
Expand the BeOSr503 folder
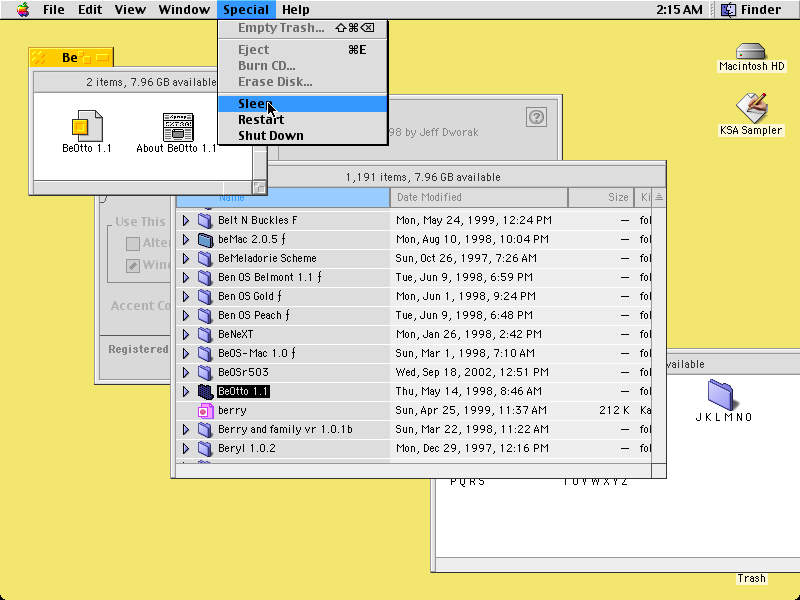point(186,372)
